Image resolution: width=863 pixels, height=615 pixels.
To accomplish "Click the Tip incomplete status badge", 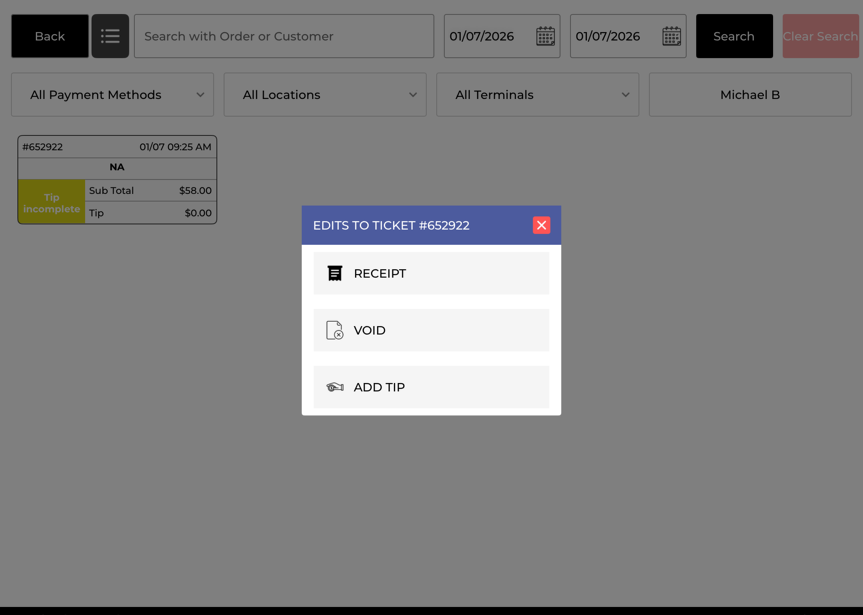I will (51, 202).
